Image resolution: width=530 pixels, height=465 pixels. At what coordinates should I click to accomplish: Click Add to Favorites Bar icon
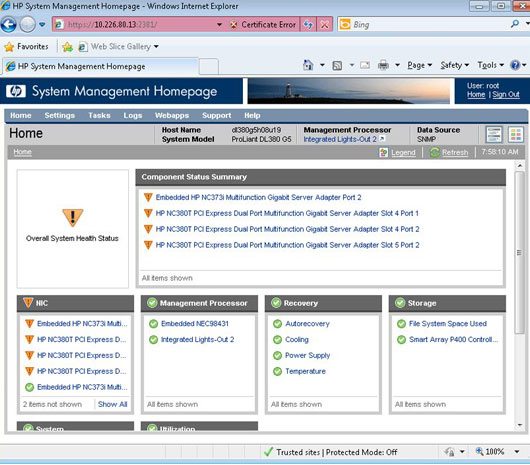coord(67,47)
